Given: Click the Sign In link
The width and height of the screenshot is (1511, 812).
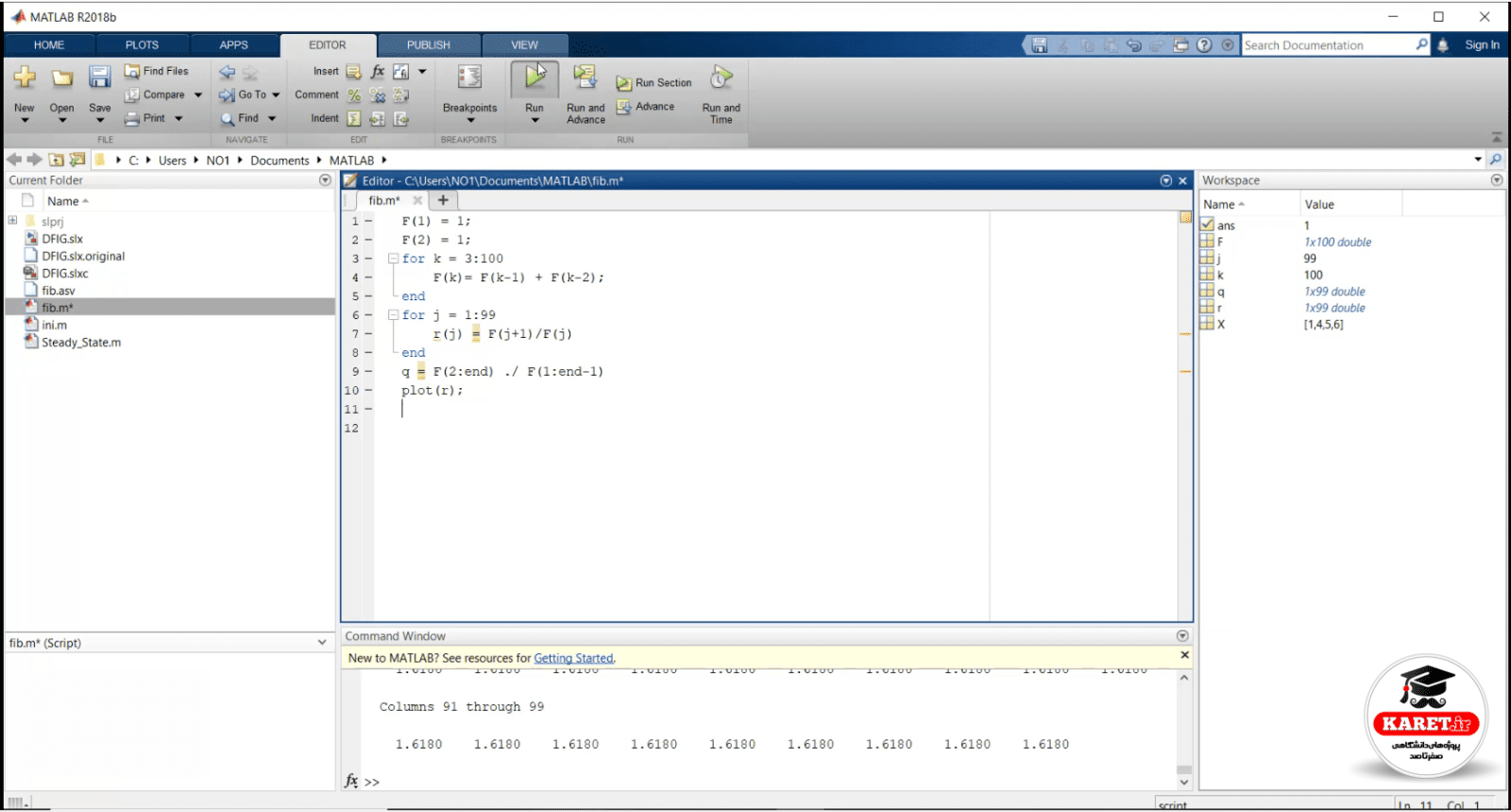Looking at the screenshot, I should 1482,45.
